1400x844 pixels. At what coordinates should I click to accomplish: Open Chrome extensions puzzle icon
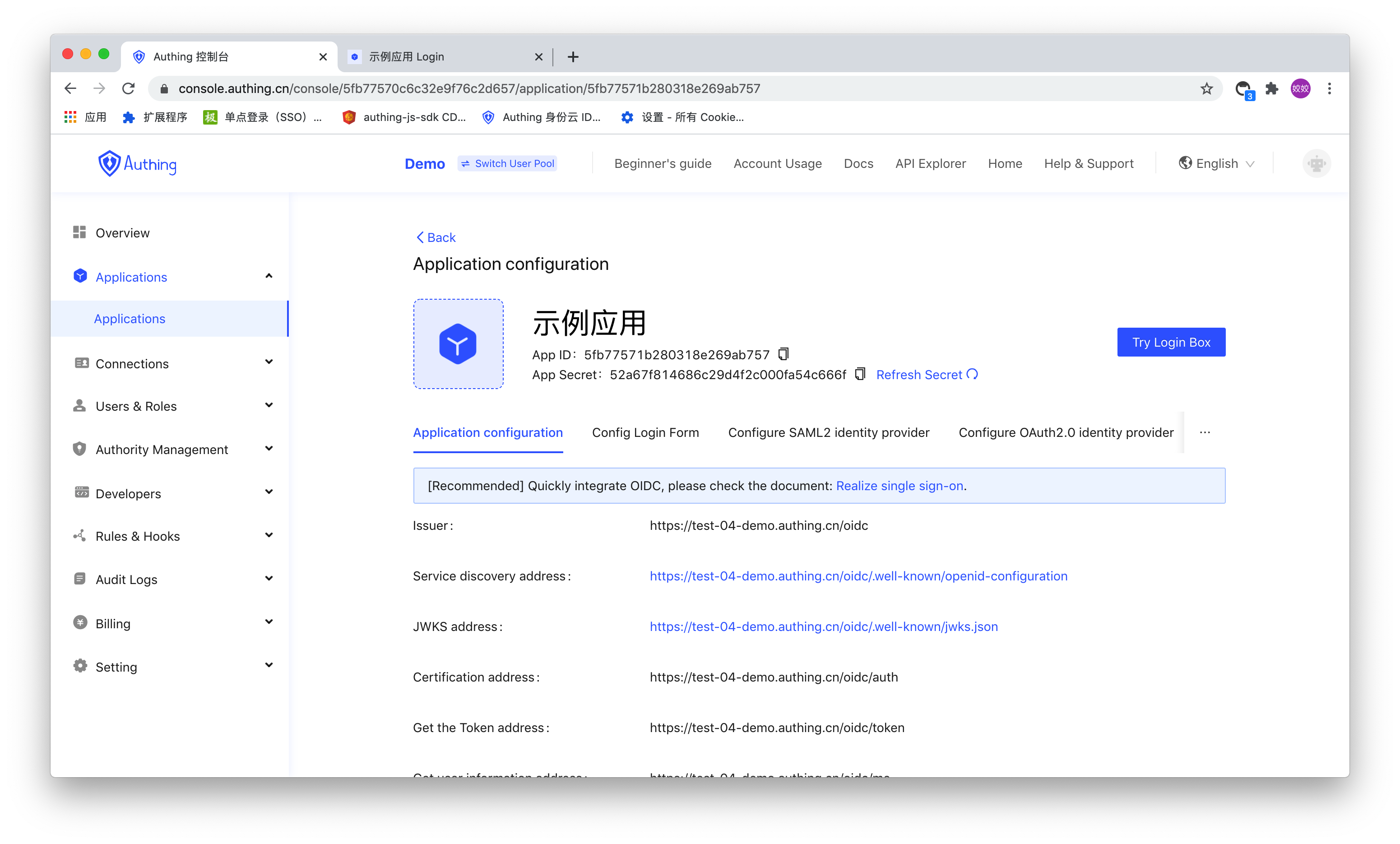coord(1271,88)
